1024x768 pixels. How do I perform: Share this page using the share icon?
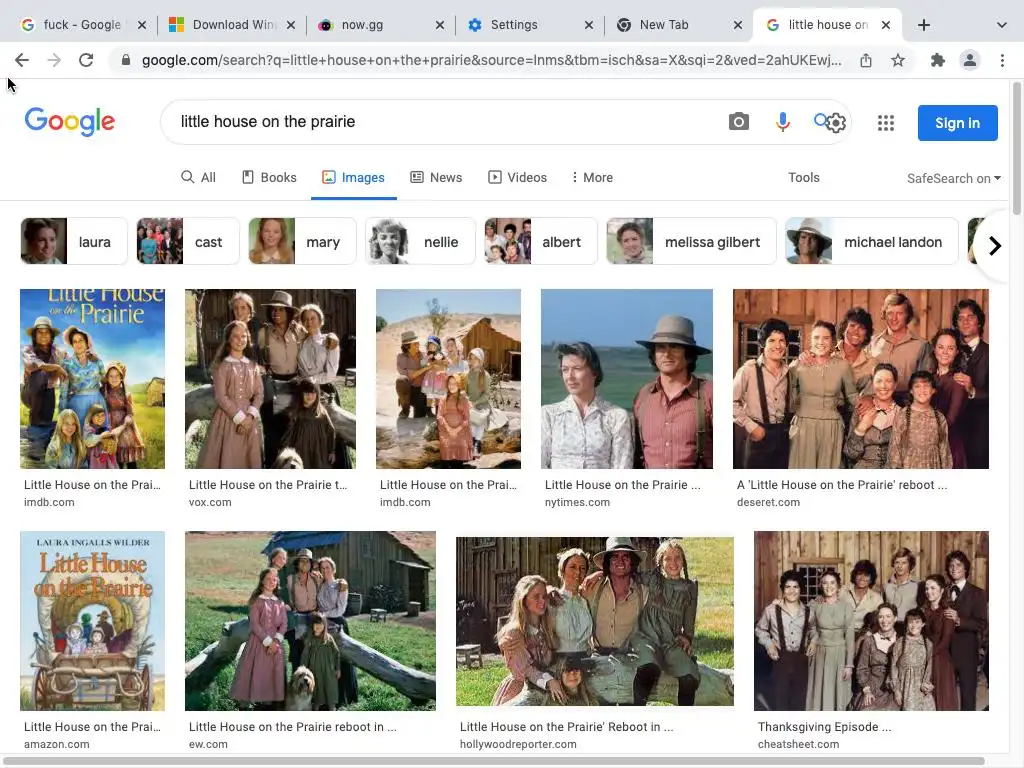[866, 61]
